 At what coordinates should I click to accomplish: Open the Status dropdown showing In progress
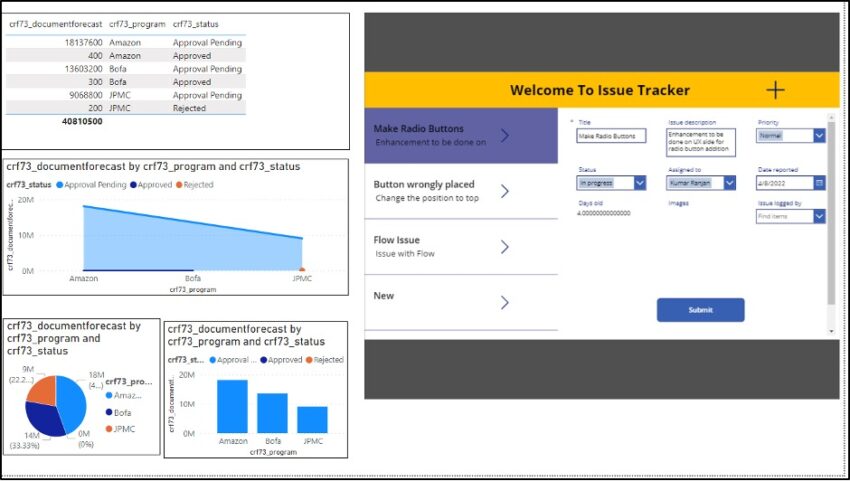coord(640,183)
